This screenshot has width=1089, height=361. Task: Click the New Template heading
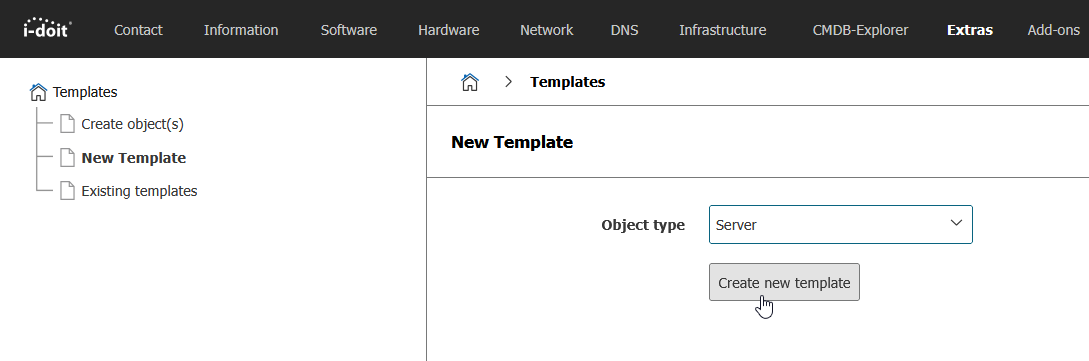[512, 142]
